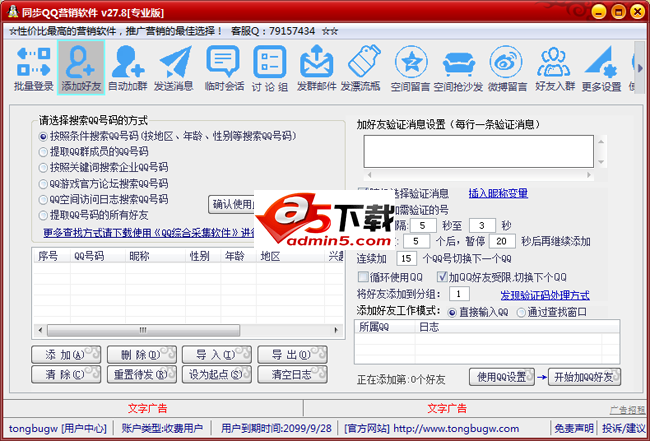This screenshot has width=650, height=441.
Task: Click the QQ list horizontal scrollbar thumb
Action: 143,330
